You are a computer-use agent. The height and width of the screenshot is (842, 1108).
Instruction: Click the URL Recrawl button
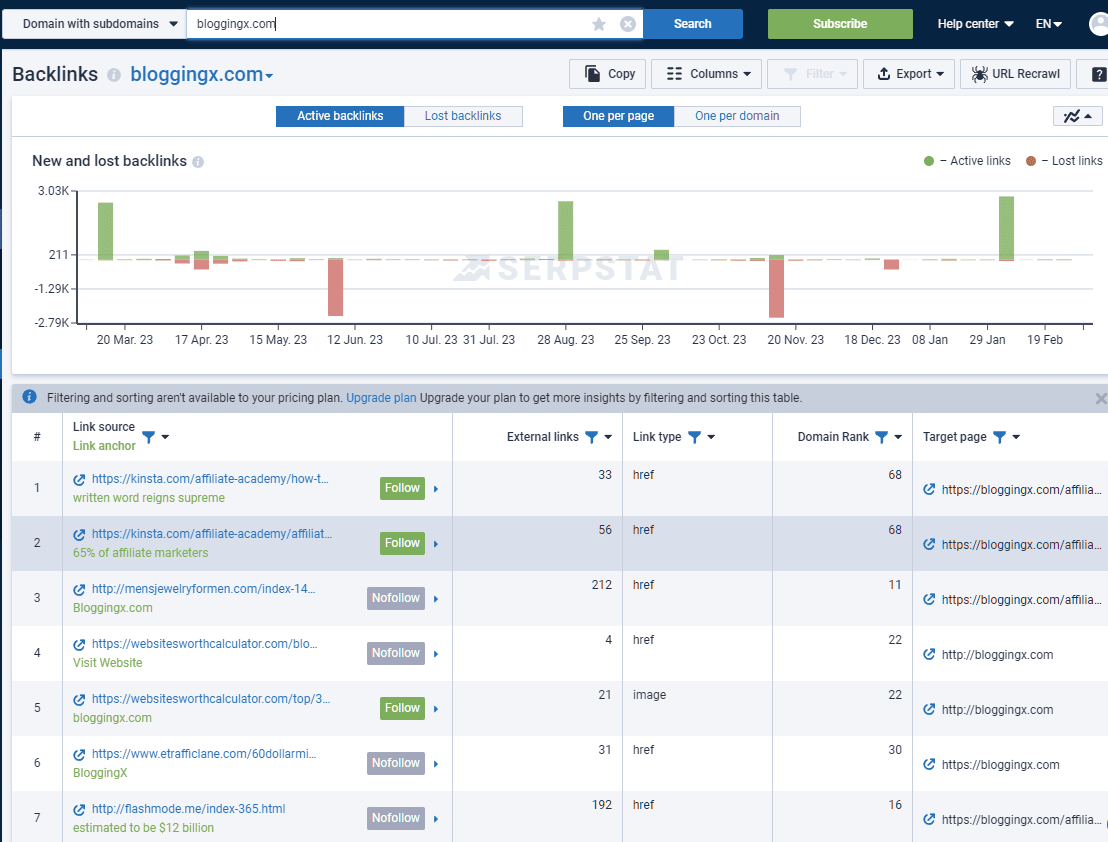point(1015,74)
